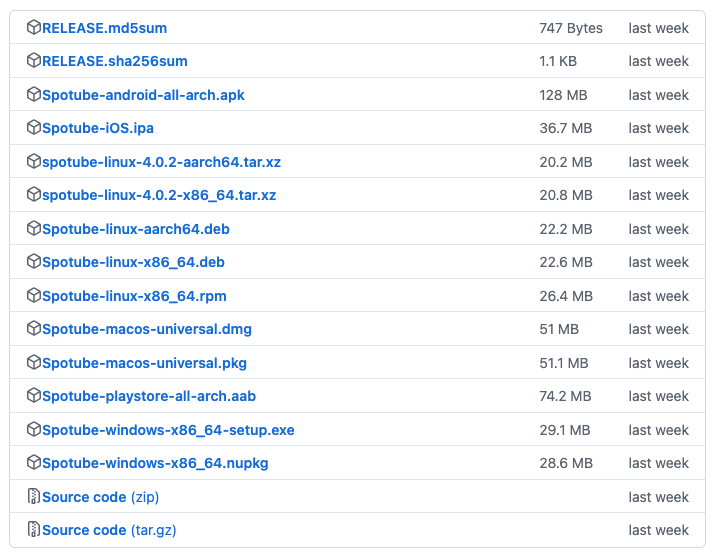Screen dimensions: 712x560
Task: Click the 74.2 MB size value
Action: point(565,396)
